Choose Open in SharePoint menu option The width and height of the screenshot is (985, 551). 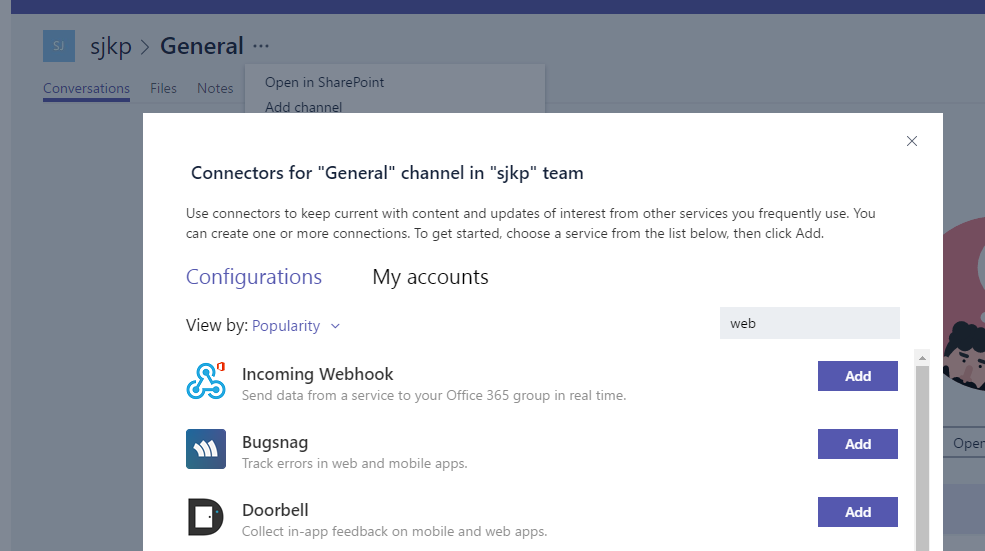pyautogui.click(x=324, y=82)
